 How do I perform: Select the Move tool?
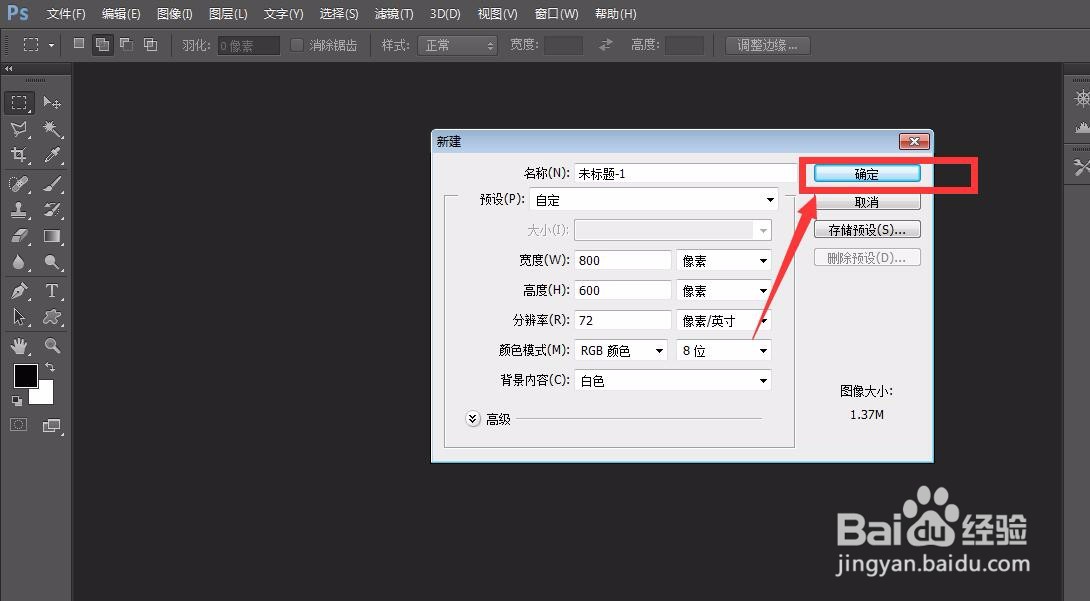coord(52,102)
